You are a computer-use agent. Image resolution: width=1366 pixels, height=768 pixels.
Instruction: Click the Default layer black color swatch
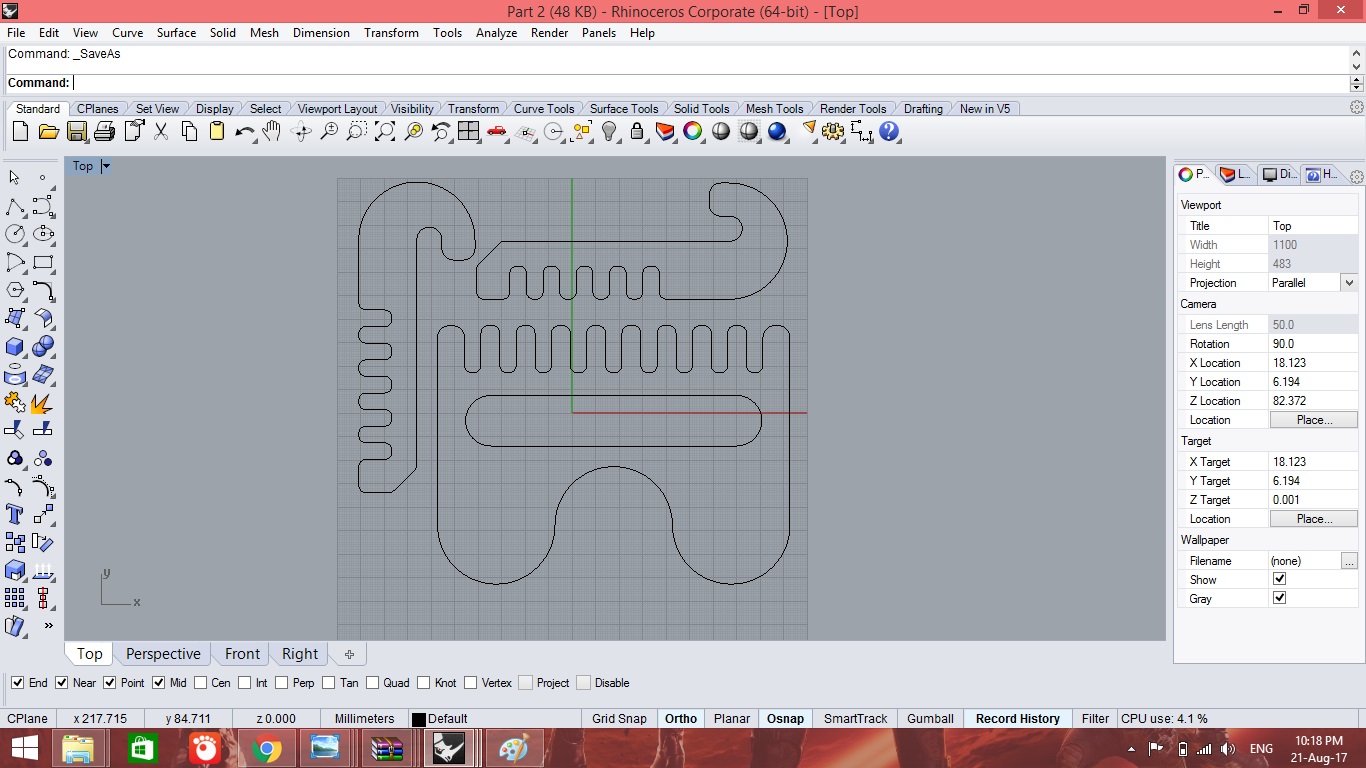tap(419, 719)
